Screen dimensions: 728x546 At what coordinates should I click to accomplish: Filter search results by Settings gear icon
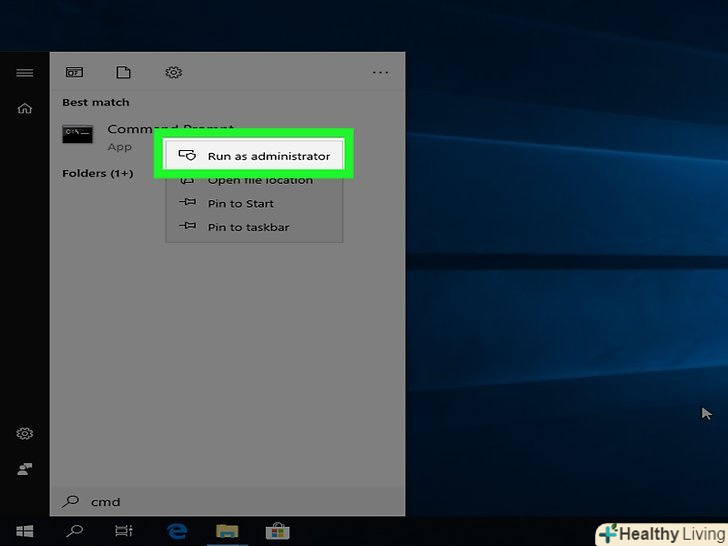click(173, 73)
